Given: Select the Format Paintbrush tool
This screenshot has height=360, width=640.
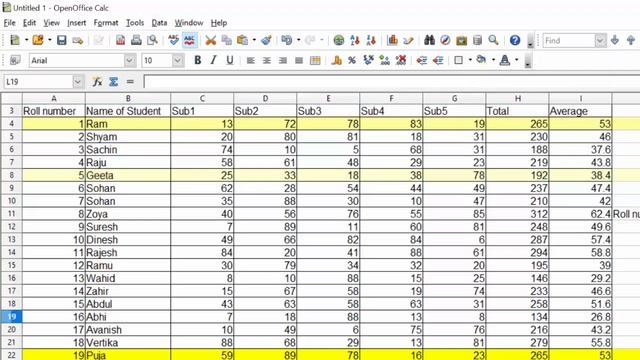Looking at the screenshot, I should click(x=267, y=40).
